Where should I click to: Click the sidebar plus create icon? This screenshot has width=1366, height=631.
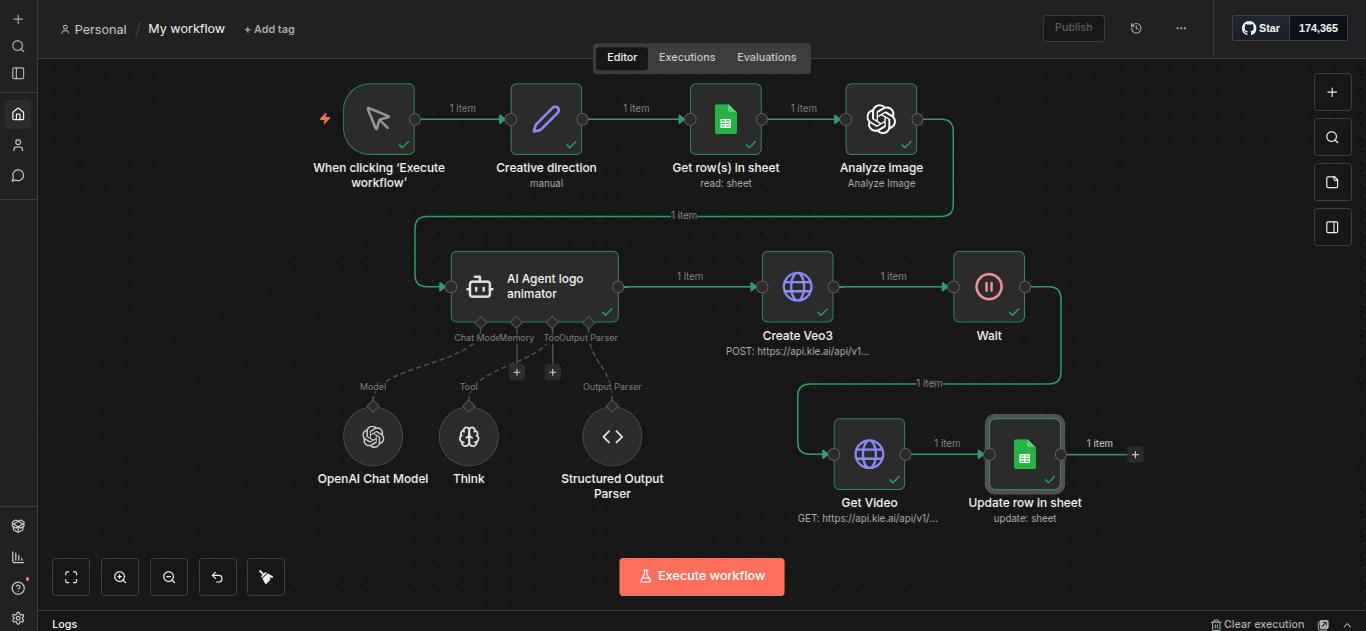pyautogui.click(x=18, y=19)
